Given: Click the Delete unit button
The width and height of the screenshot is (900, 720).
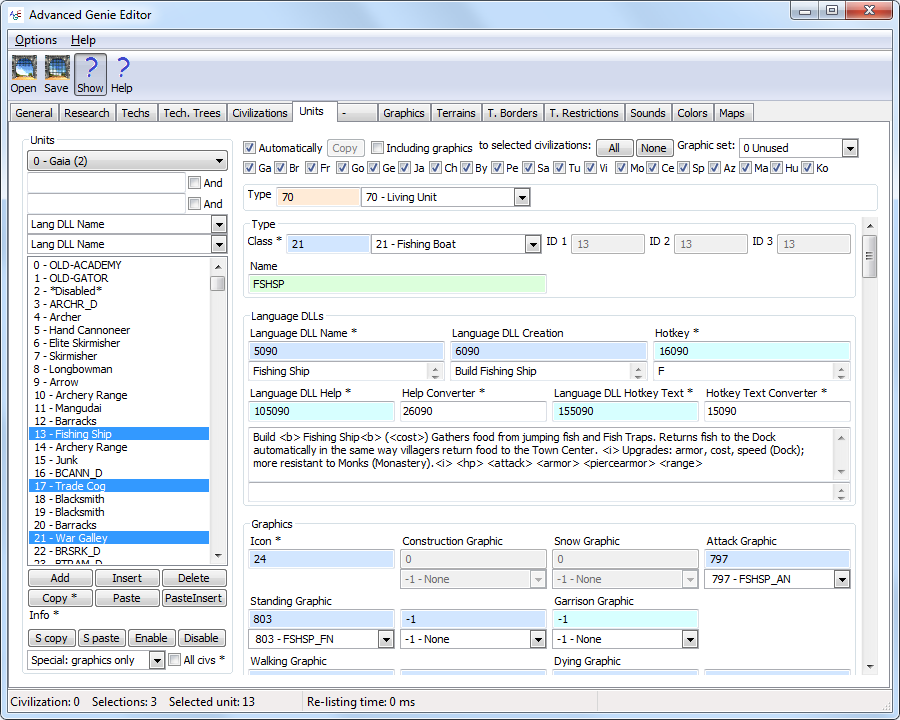Looking at the screenshot, I should point(194,578).
